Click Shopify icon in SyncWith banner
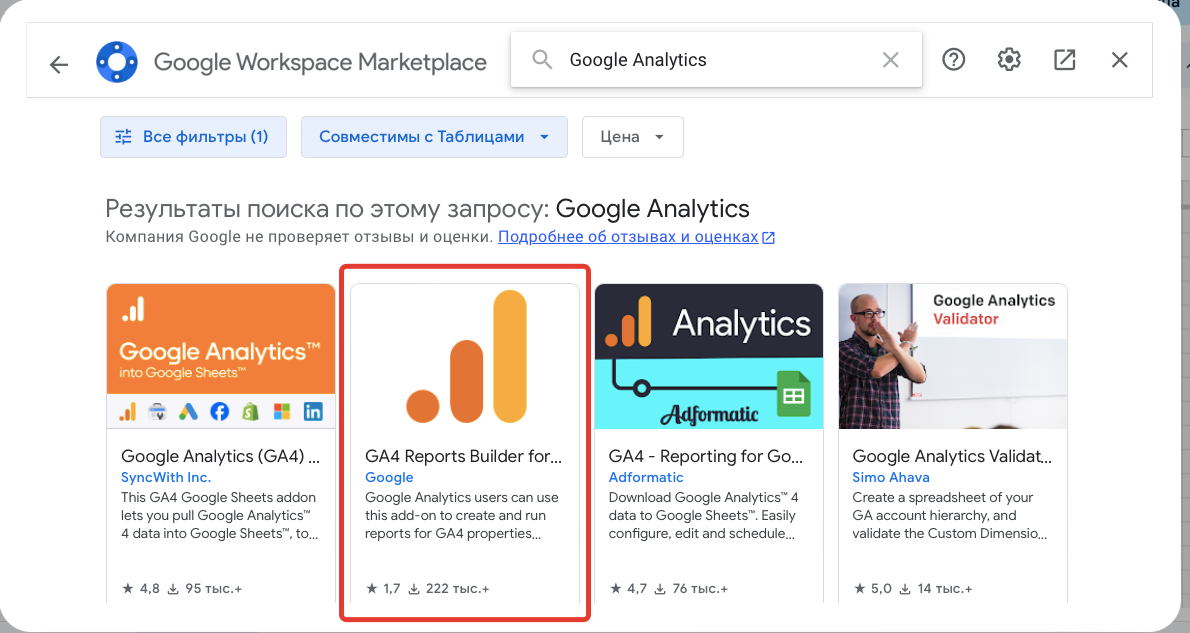Viewport: 1190px width, 633px height. 250,411
